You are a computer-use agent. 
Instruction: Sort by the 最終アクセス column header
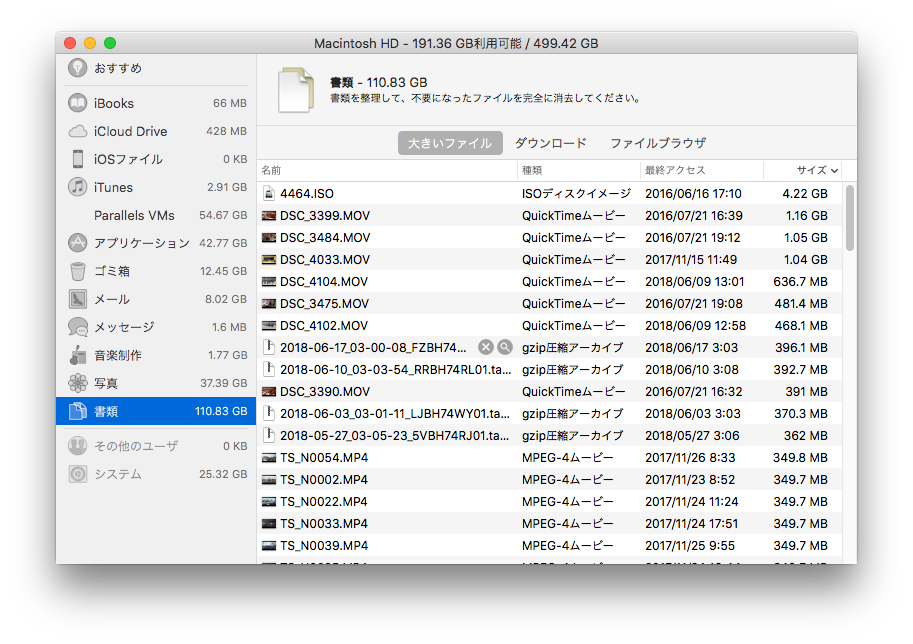tap(702, 170)
